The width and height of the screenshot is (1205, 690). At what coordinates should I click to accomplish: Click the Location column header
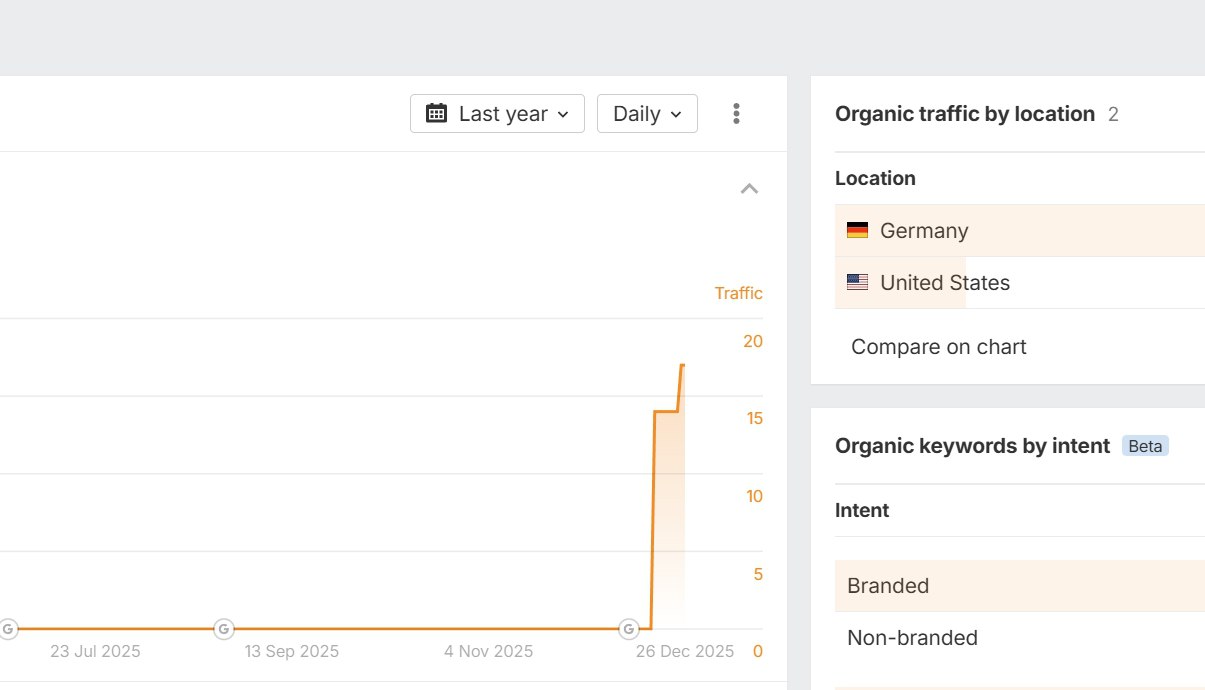[x=875, y=178]
